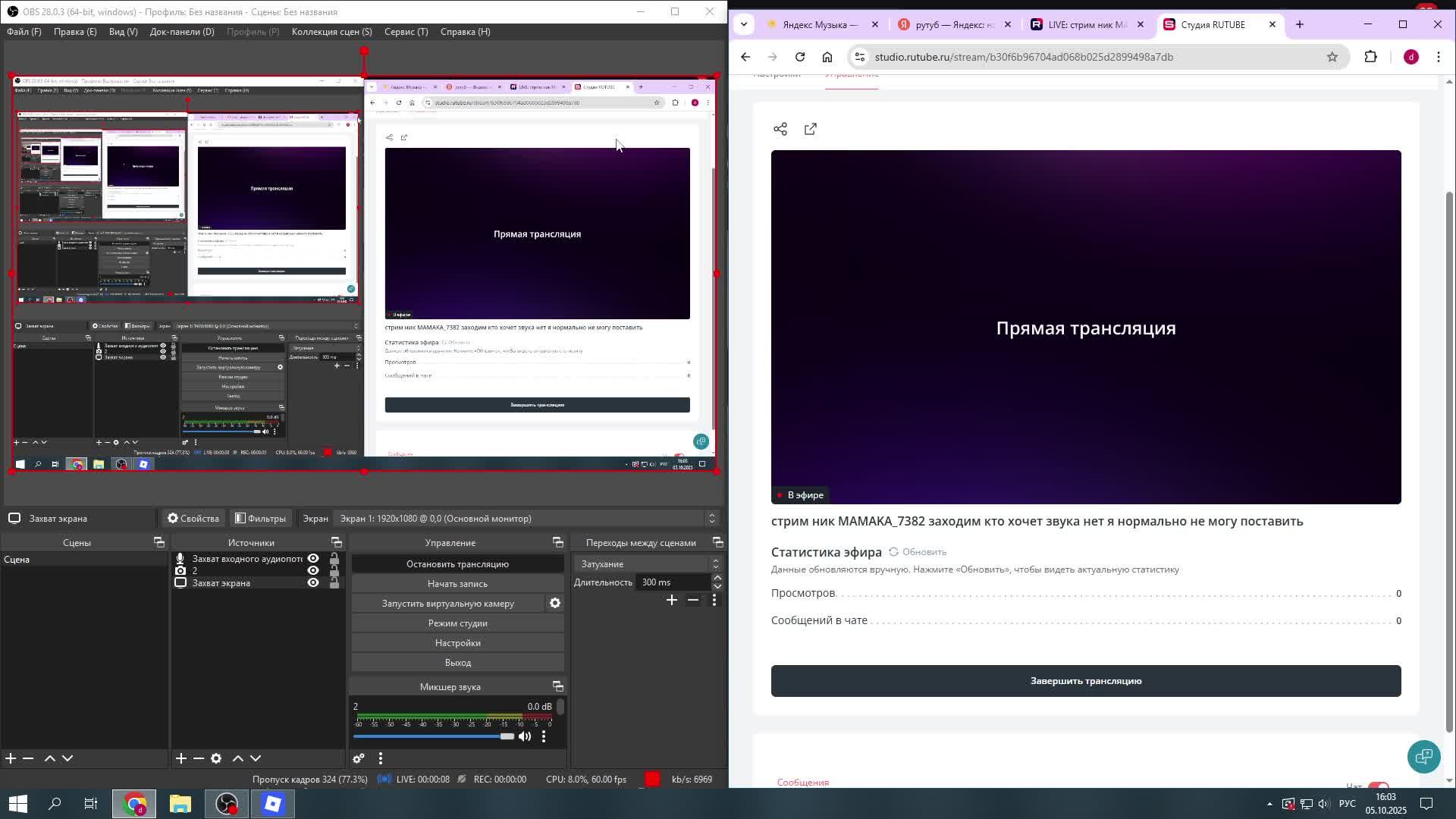Add a new source with plus icon

coord(181,758)
